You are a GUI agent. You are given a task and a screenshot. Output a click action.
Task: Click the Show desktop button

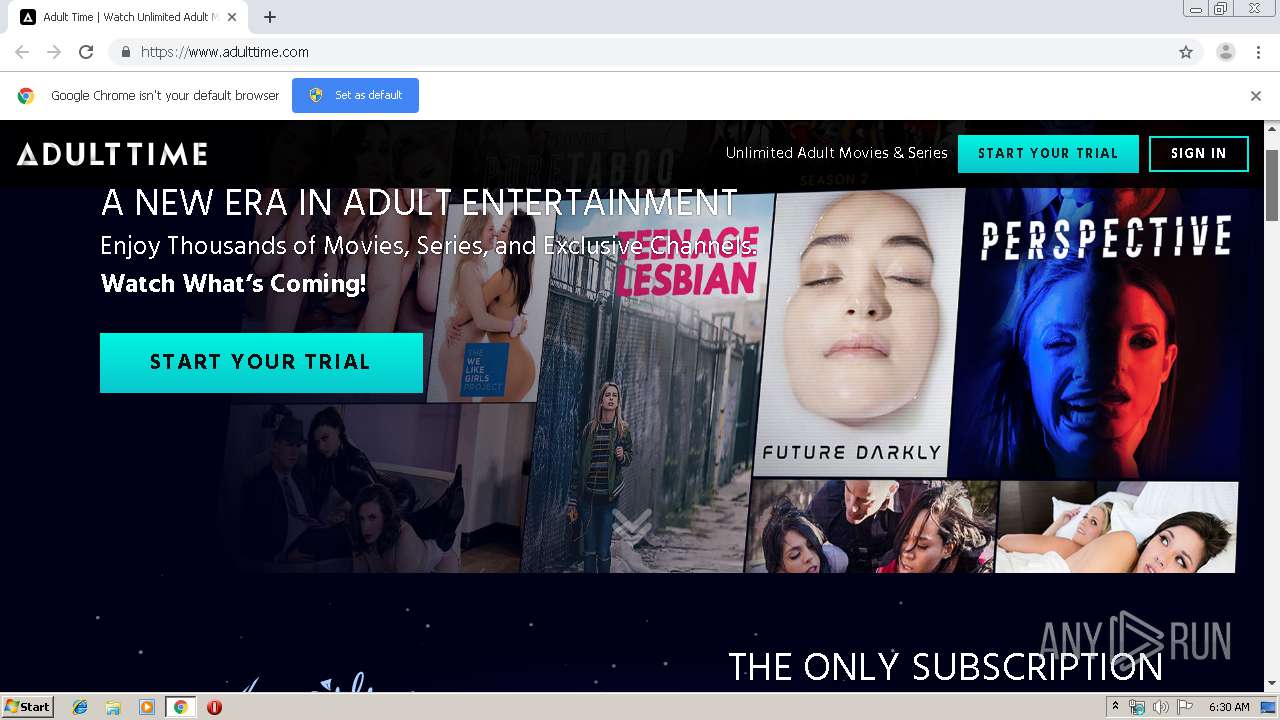tap(1270, 707)
